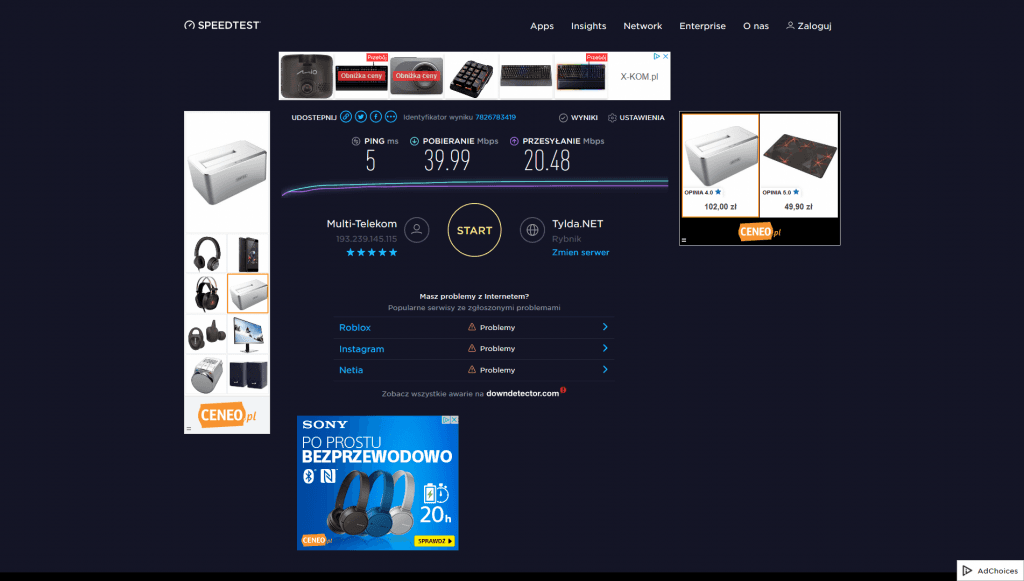The width and height of the screenshot is (1024, 581).
Task: Expand Netia row chevron
Action: [605, 369]
